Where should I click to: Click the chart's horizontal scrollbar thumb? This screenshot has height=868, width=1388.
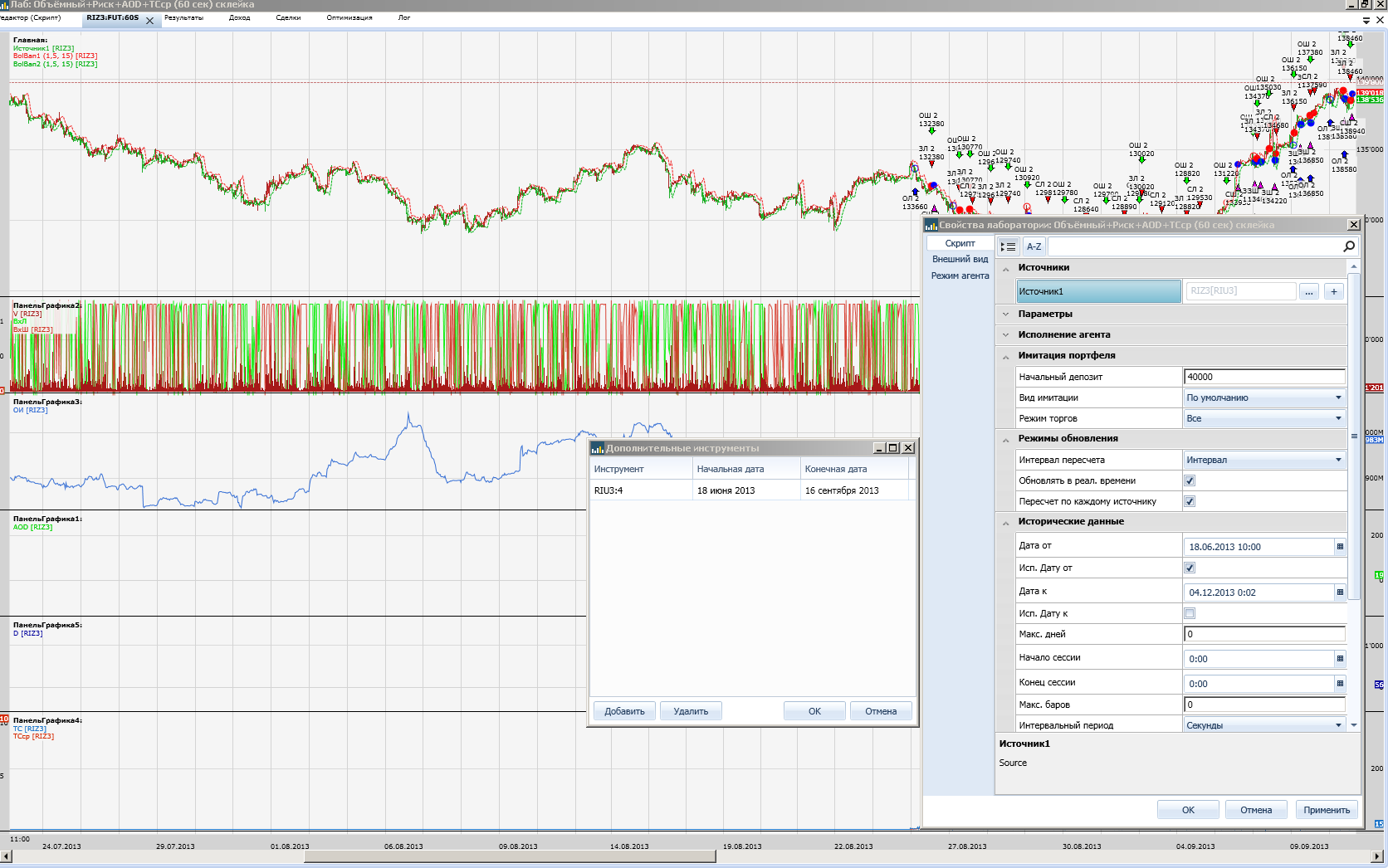[x=510, y=856]
